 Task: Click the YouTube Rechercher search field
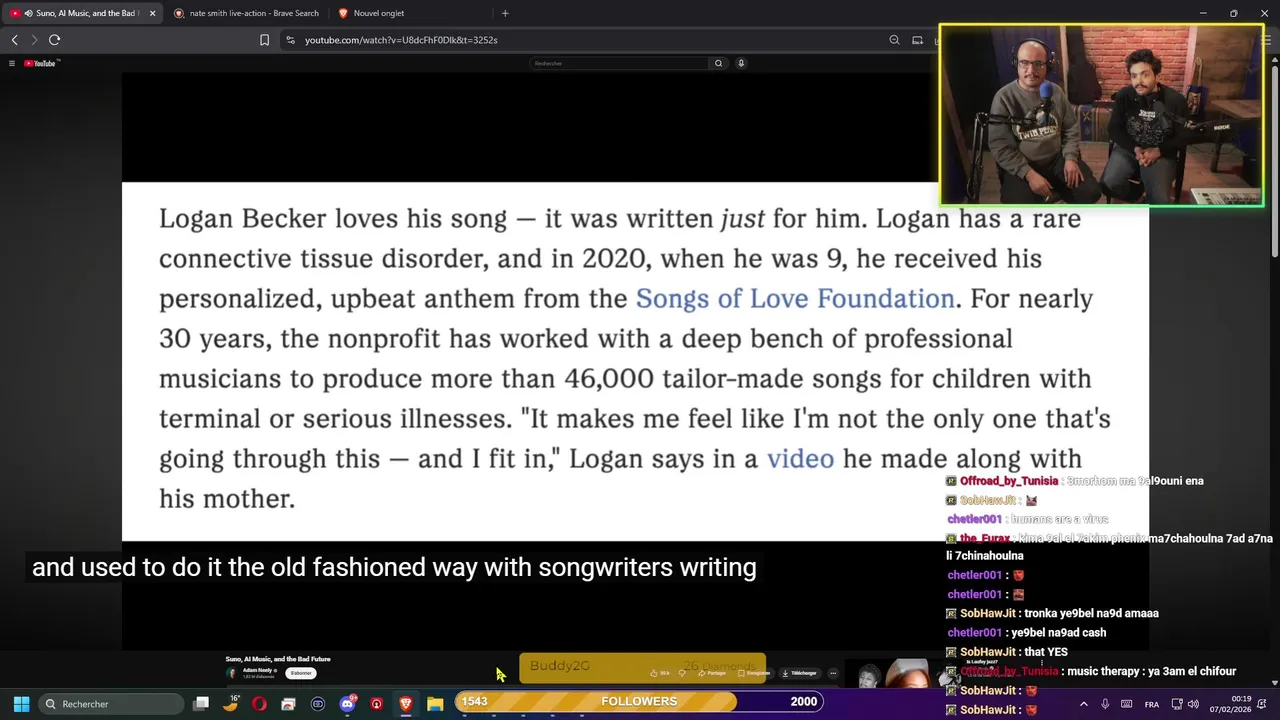(x=619, y=63)
